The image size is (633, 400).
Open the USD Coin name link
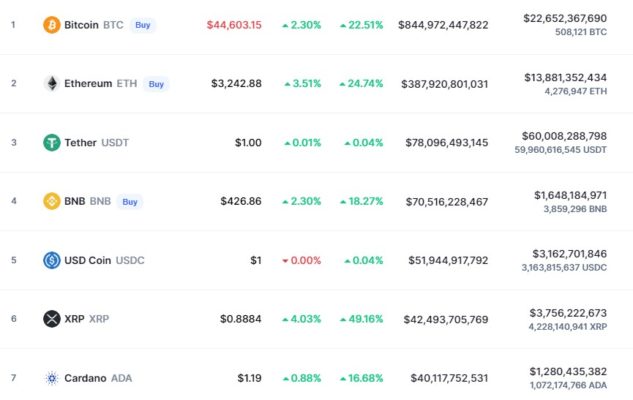[x=104, y=260]
